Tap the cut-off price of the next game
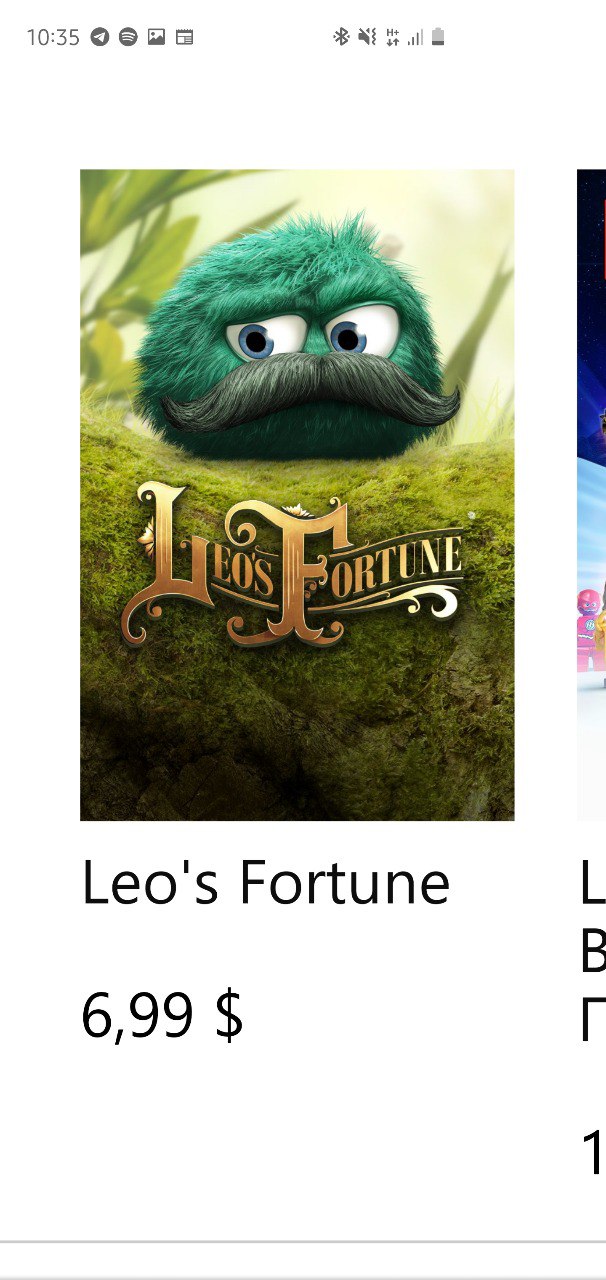This screenshot has height=1280, width=606. pyautogui.click(x=592, y=1152)
